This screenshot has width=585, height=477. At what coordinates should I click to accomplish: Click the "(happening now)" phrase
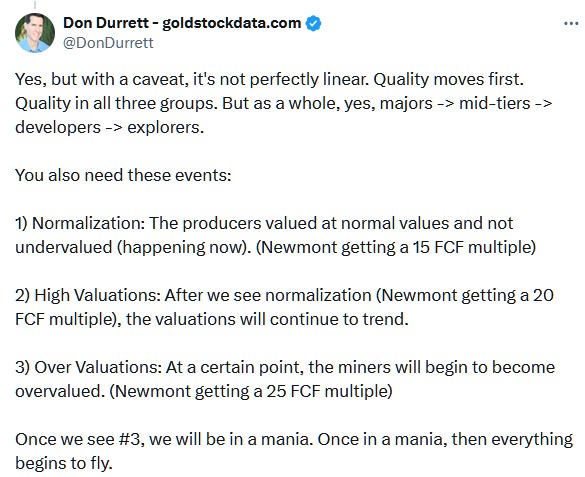click(x=184, y=247)
